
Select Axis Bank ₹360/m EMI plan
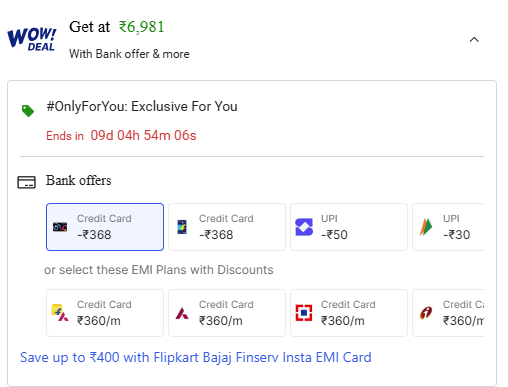point(227,313)
